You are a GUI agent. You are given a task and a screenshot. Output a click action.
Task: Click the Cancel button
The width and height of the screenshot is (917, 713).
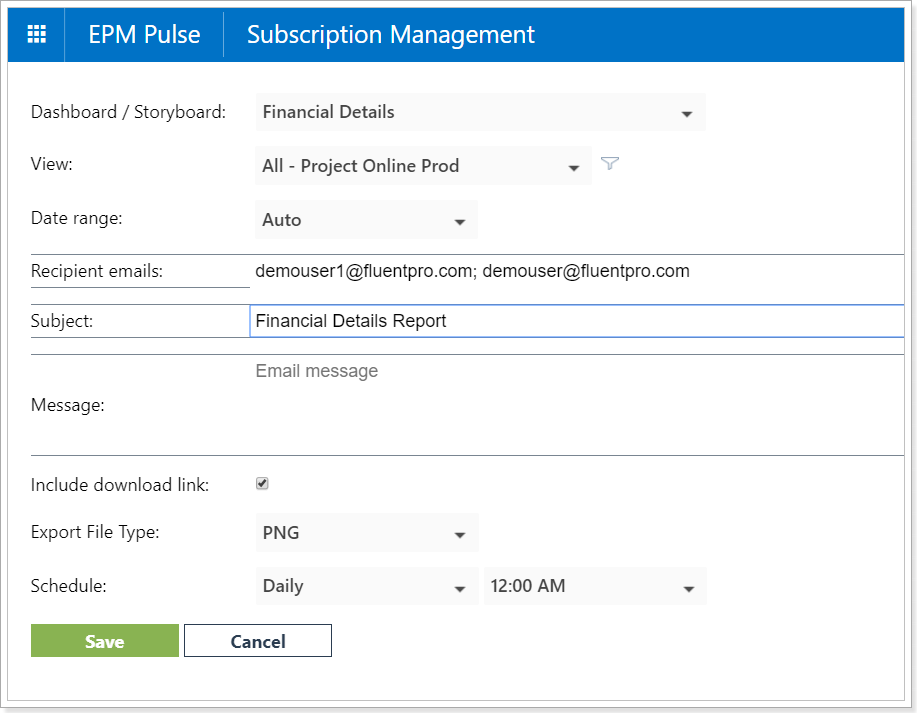coord(258,640)
